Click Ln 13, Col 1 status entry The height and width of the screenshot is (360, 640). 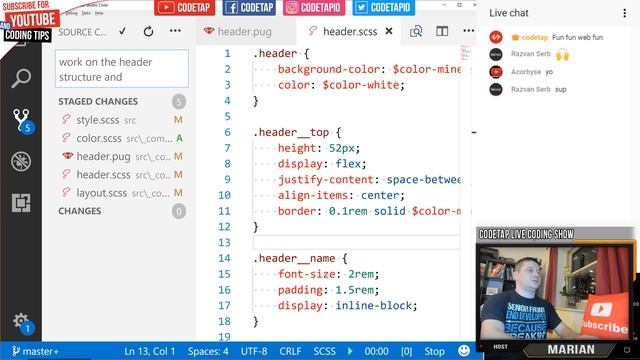pyautogui.click(x=149, y=351)
